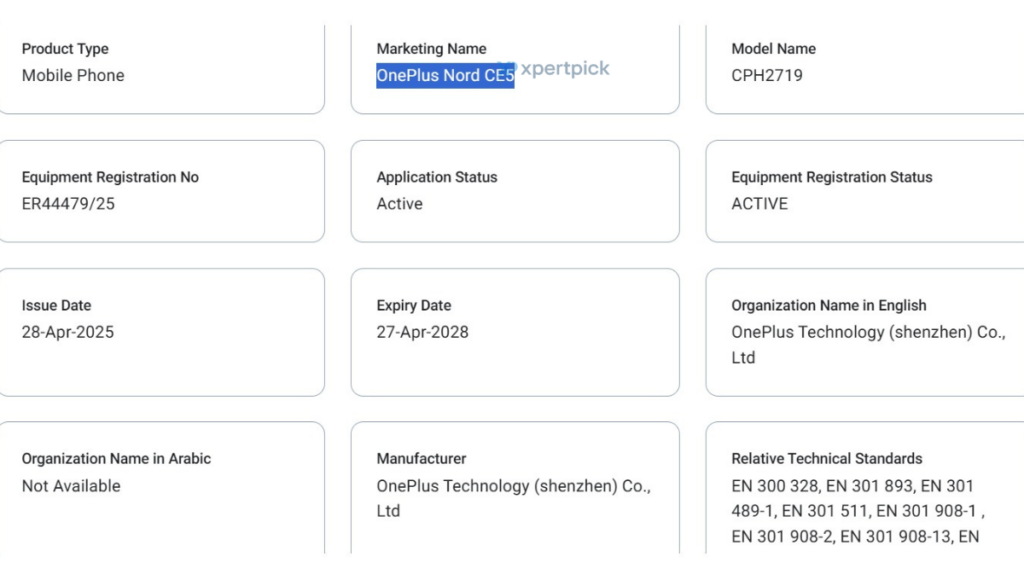Click the Manufacturer company name value
Viewport: 1024px width, 580px height.
coord(513,498)
